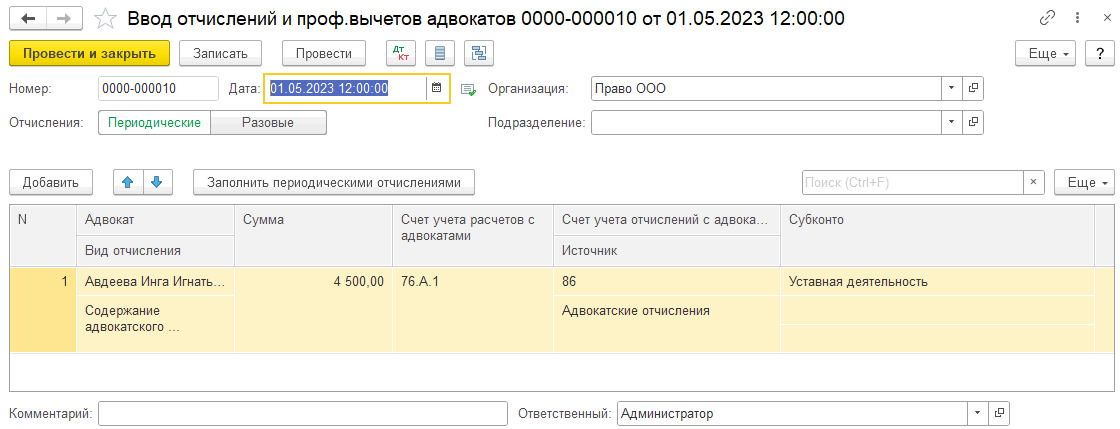Click the forward navigation arrow
This screenshot has width=1120, height=429.
pyautogui.click(x=63, y=18)
